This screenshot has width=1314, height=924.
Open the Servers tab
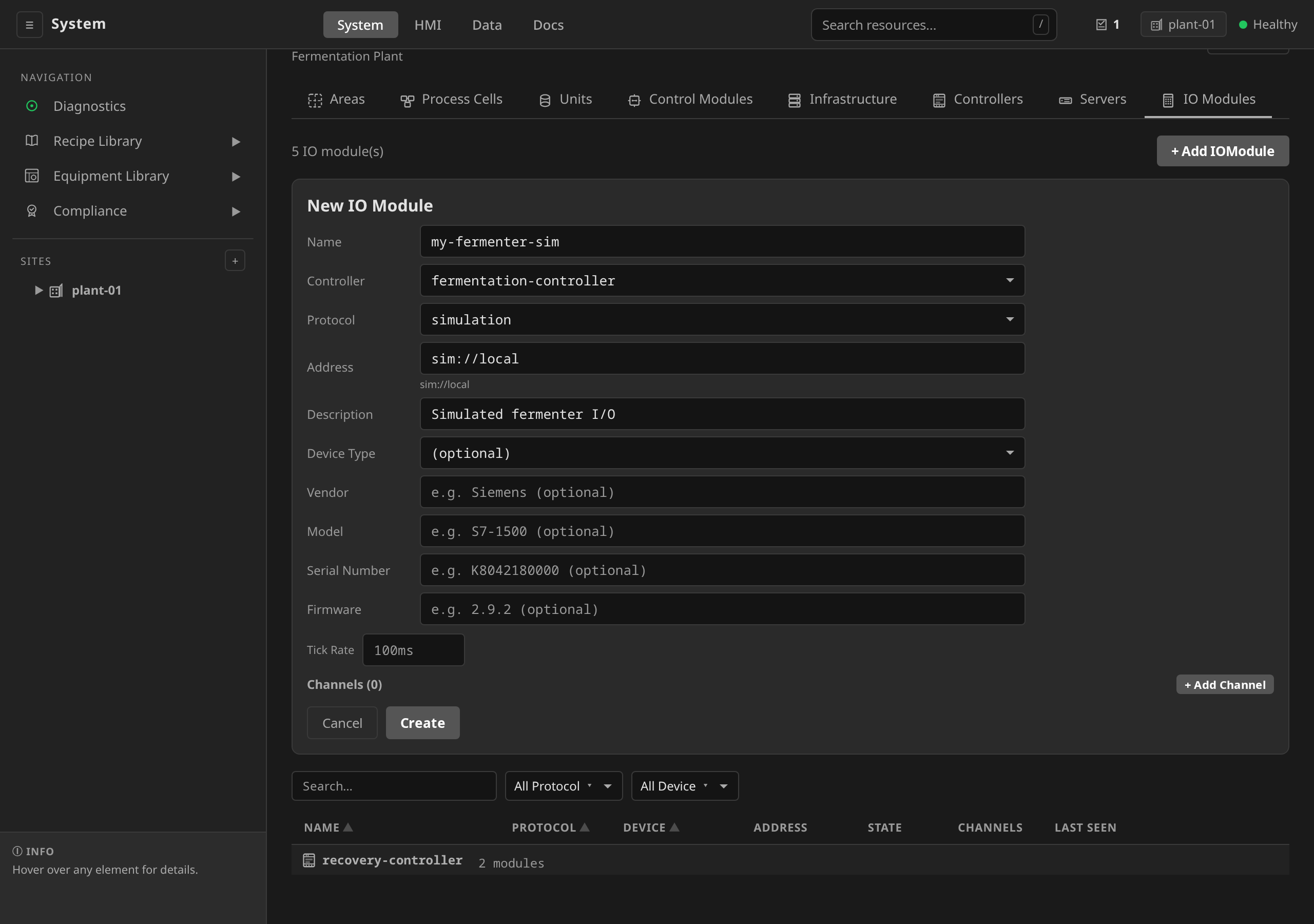[x=1092, y=99]
